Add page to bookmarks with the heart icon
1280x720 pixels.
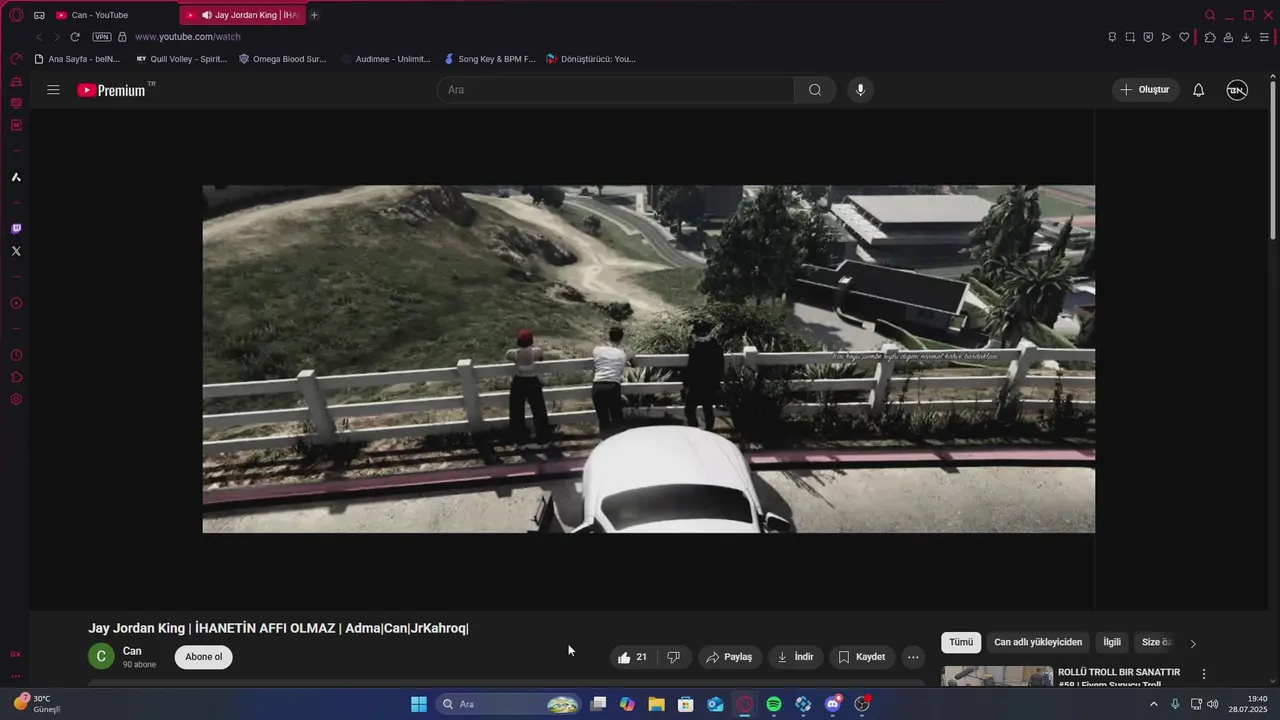click(1184, 37)
